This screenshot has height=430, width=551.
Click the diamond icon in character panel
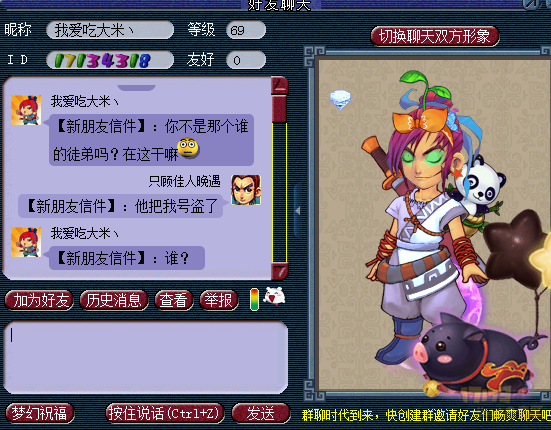341,99
